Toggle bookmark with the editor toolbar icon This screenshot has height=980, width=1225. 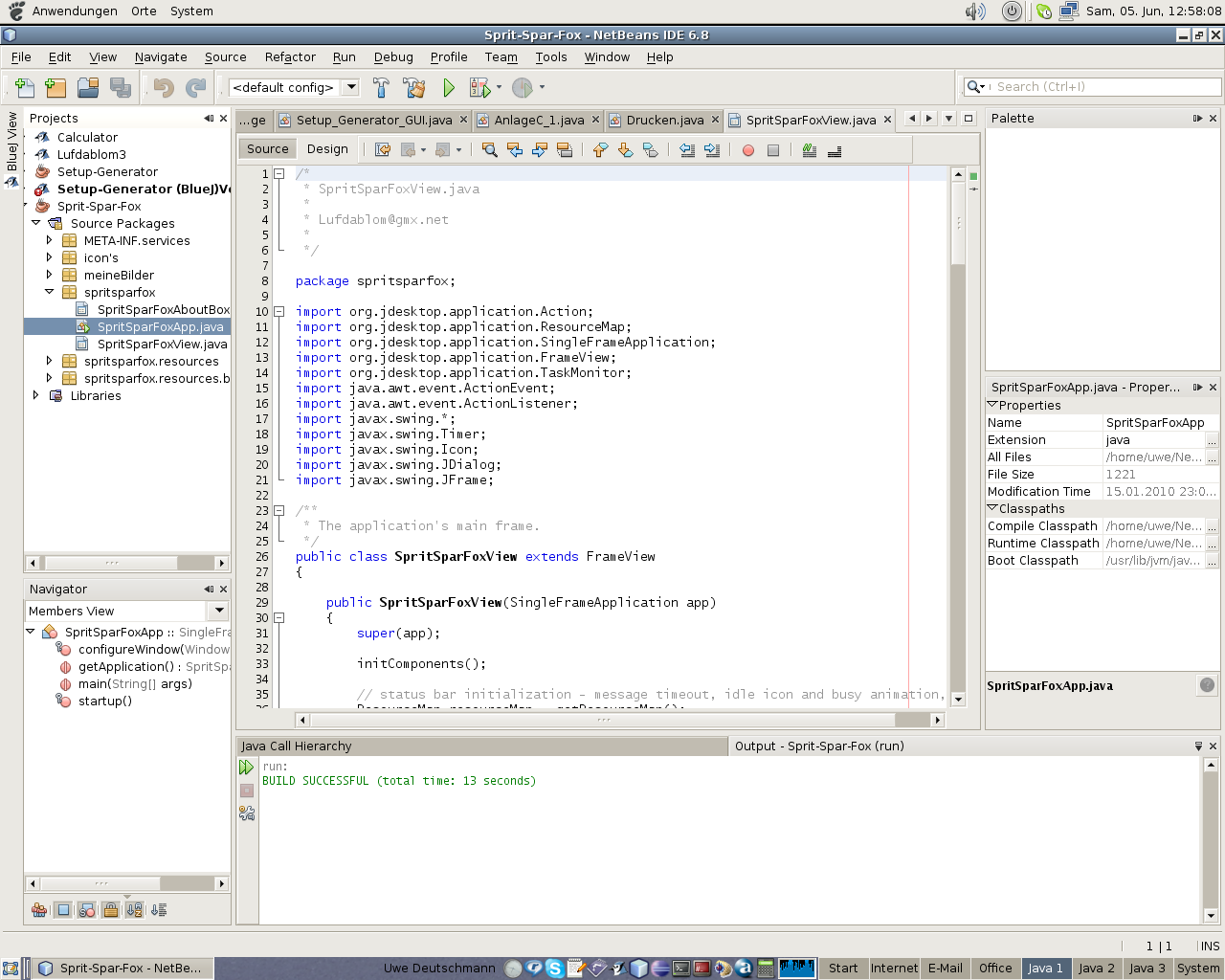tap(651, 149)
